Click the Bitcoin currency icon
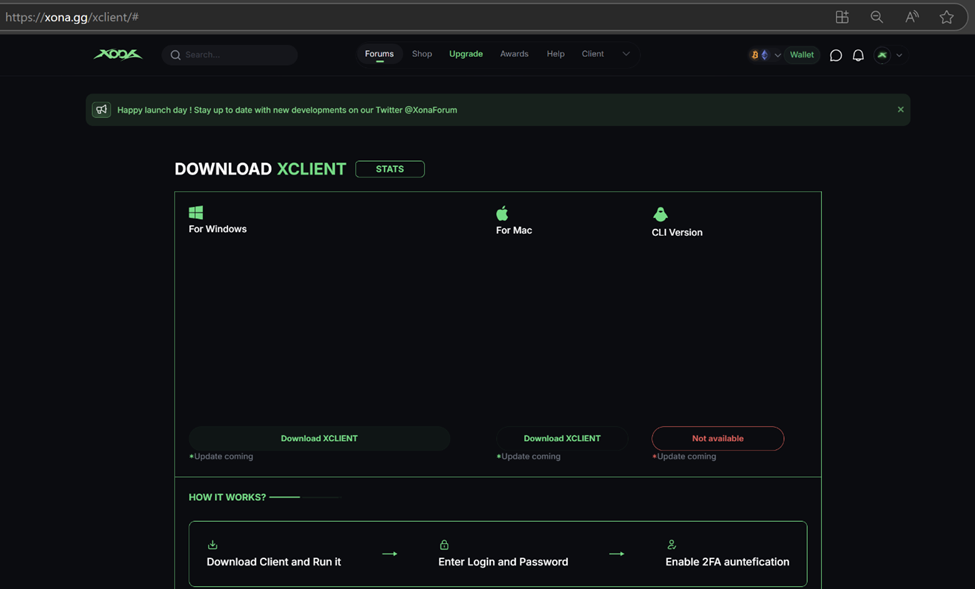Viewport: 975px width, 589px height. click(755, 55)
